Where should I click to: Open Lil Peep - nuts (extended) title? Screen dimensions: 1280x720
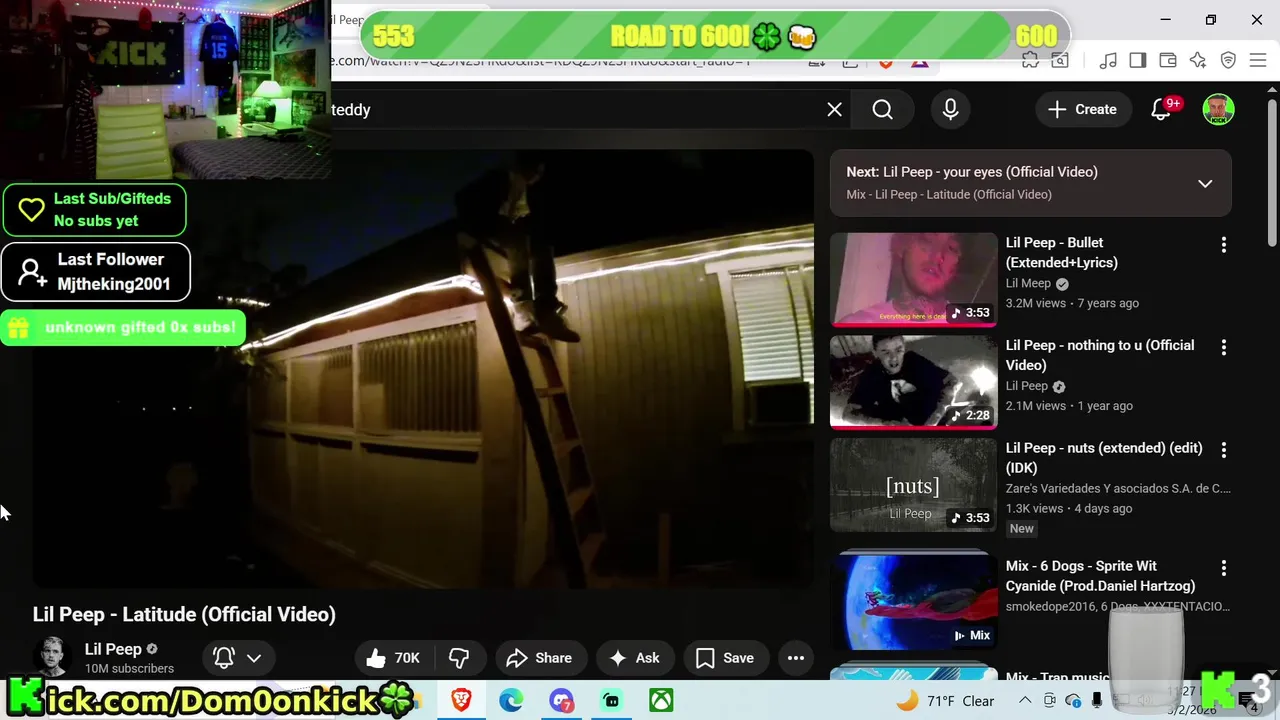(1104, 458)
